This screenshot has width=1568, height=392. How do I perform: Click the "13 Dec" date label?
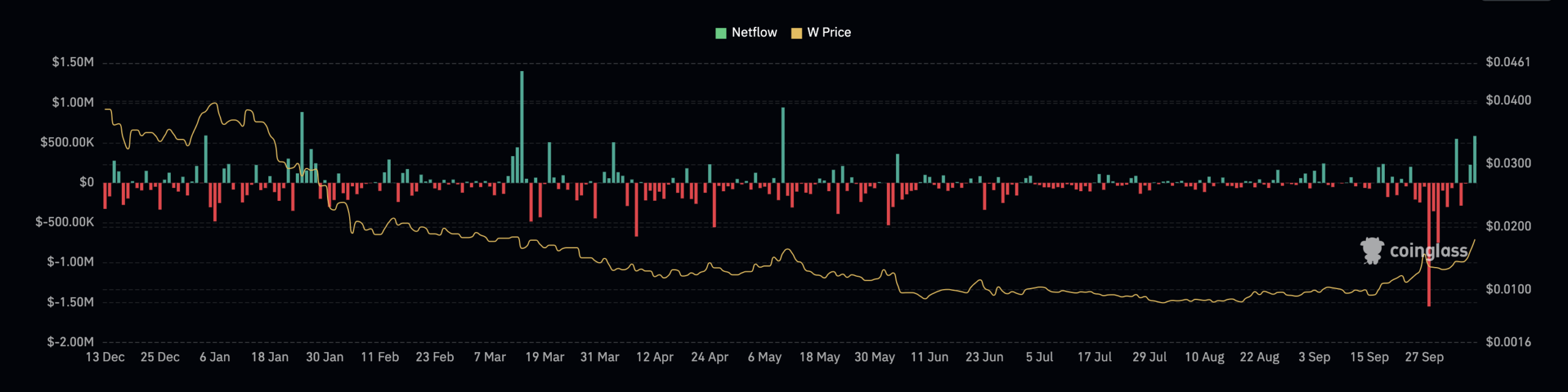[x=105, y=357]
